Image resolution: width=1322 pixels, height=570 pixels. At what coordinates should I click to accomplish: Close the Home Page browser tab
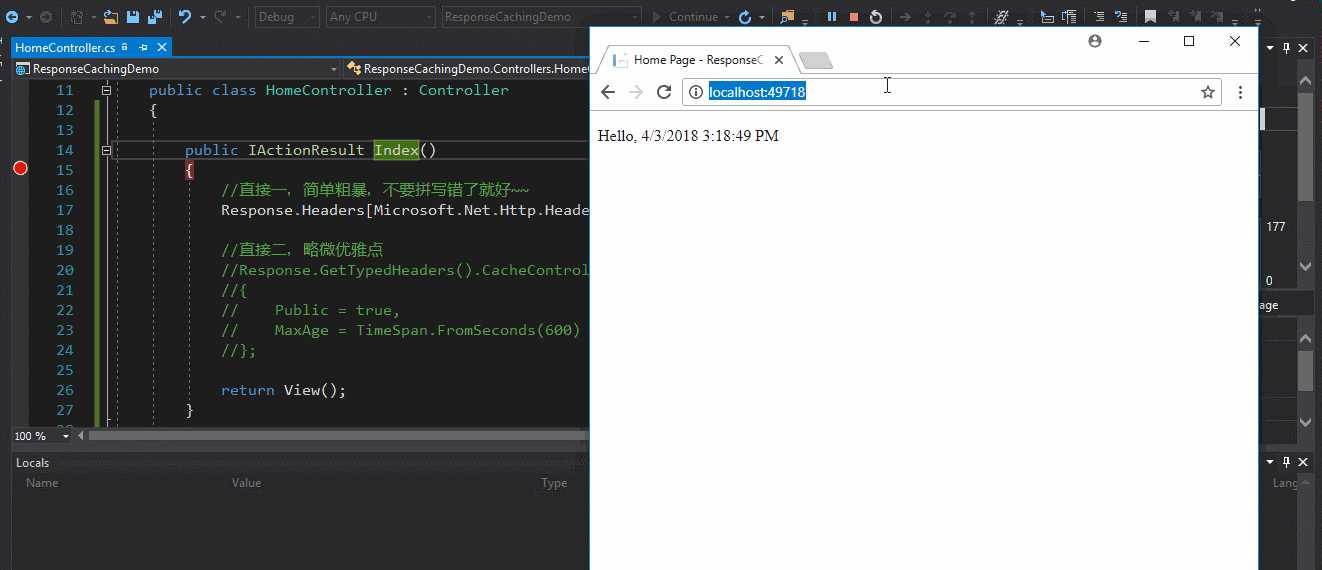(779, 60)
